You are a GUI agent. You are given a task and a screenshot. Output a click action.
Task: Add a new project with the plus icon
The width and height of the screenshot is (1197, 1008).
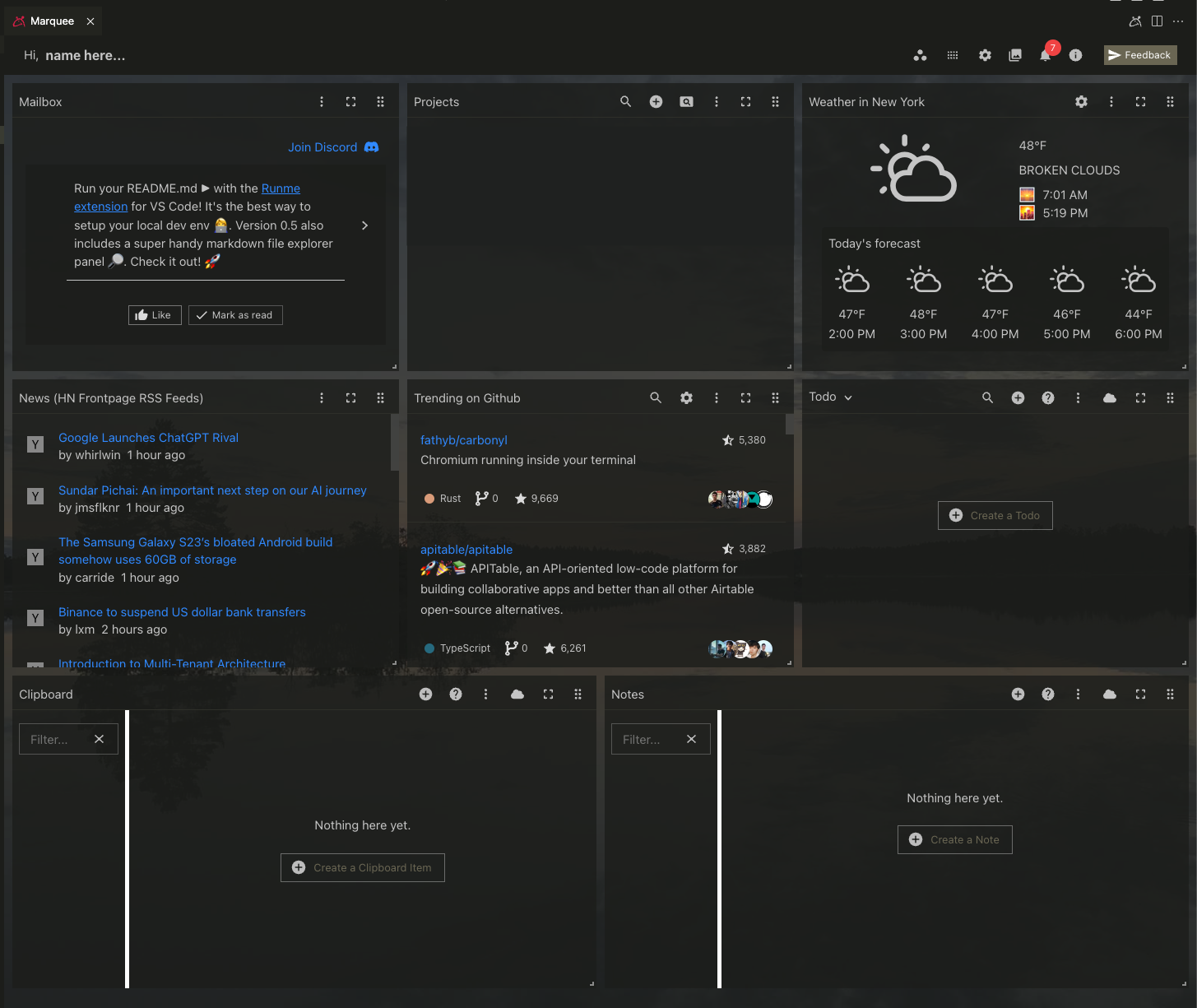point(656,101)
